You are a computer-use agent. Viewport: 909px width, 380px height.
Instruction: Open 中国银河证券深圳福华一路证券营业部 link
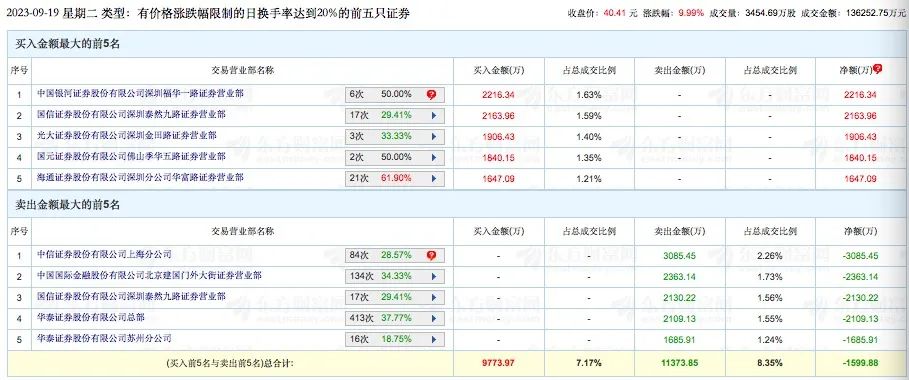coord(132,93)
